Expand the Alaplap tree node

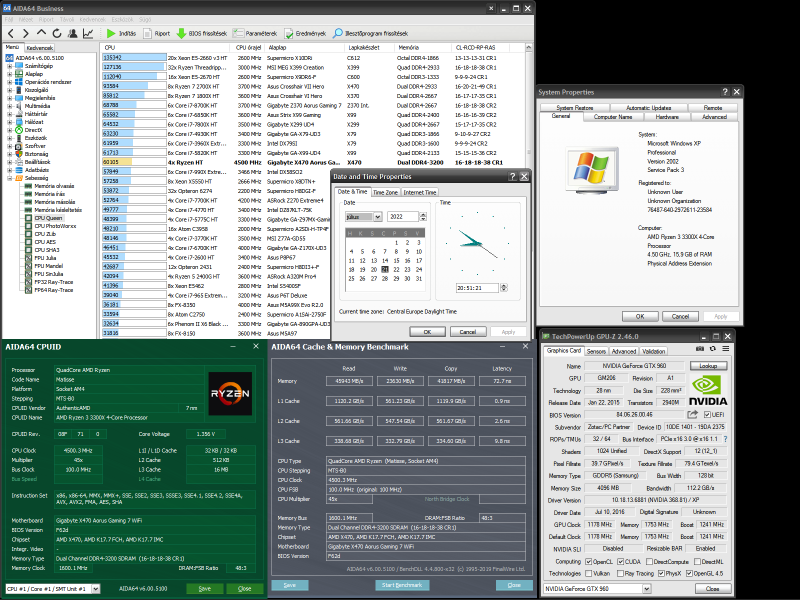pos(9,74)
